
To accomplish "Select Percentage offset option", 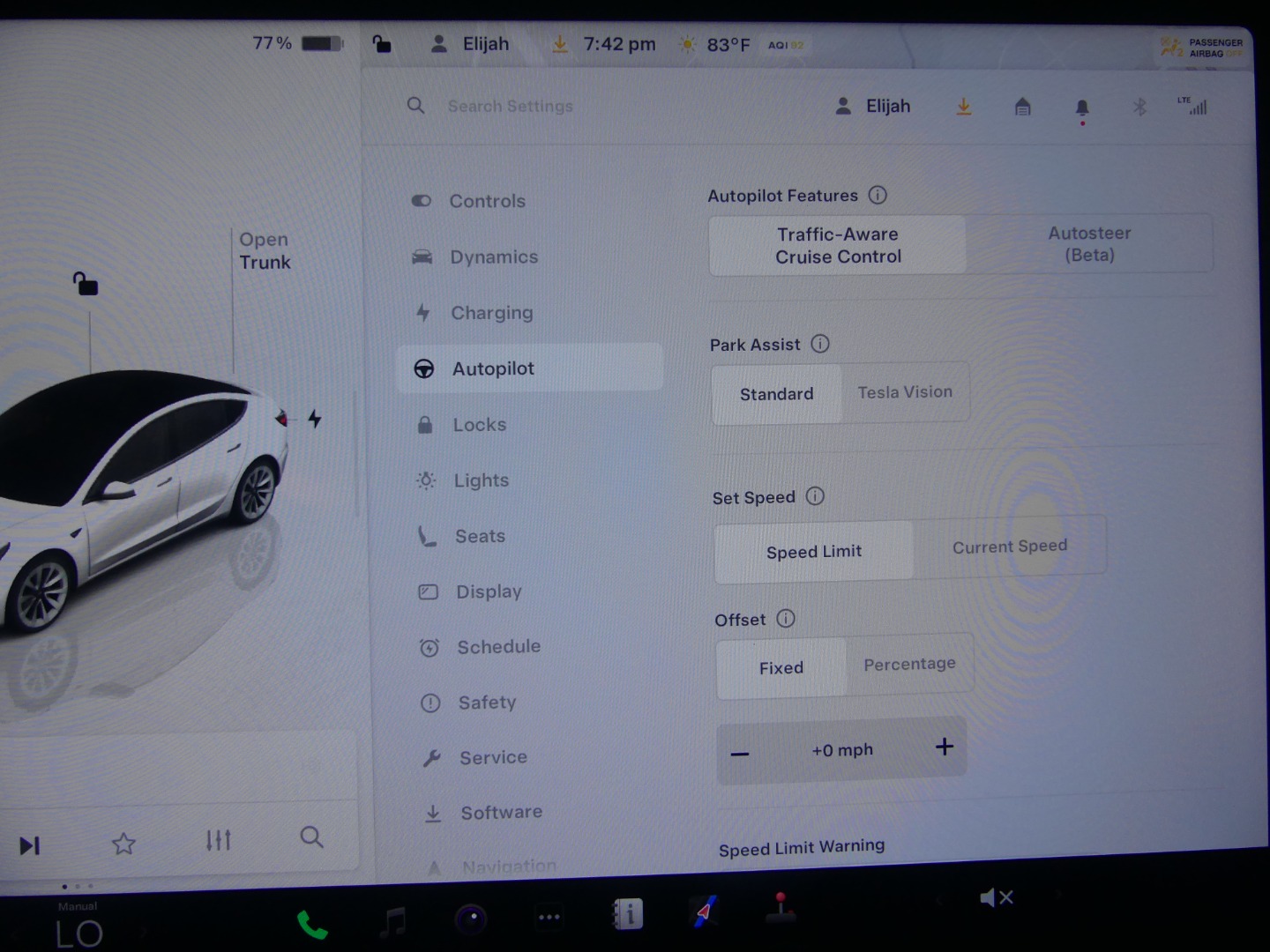I will coord(909,665).
